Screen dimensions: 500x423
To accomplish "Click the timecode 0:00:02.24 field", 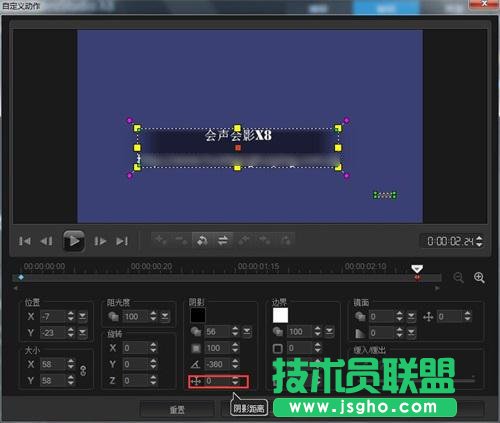I will tap(450, 241).
